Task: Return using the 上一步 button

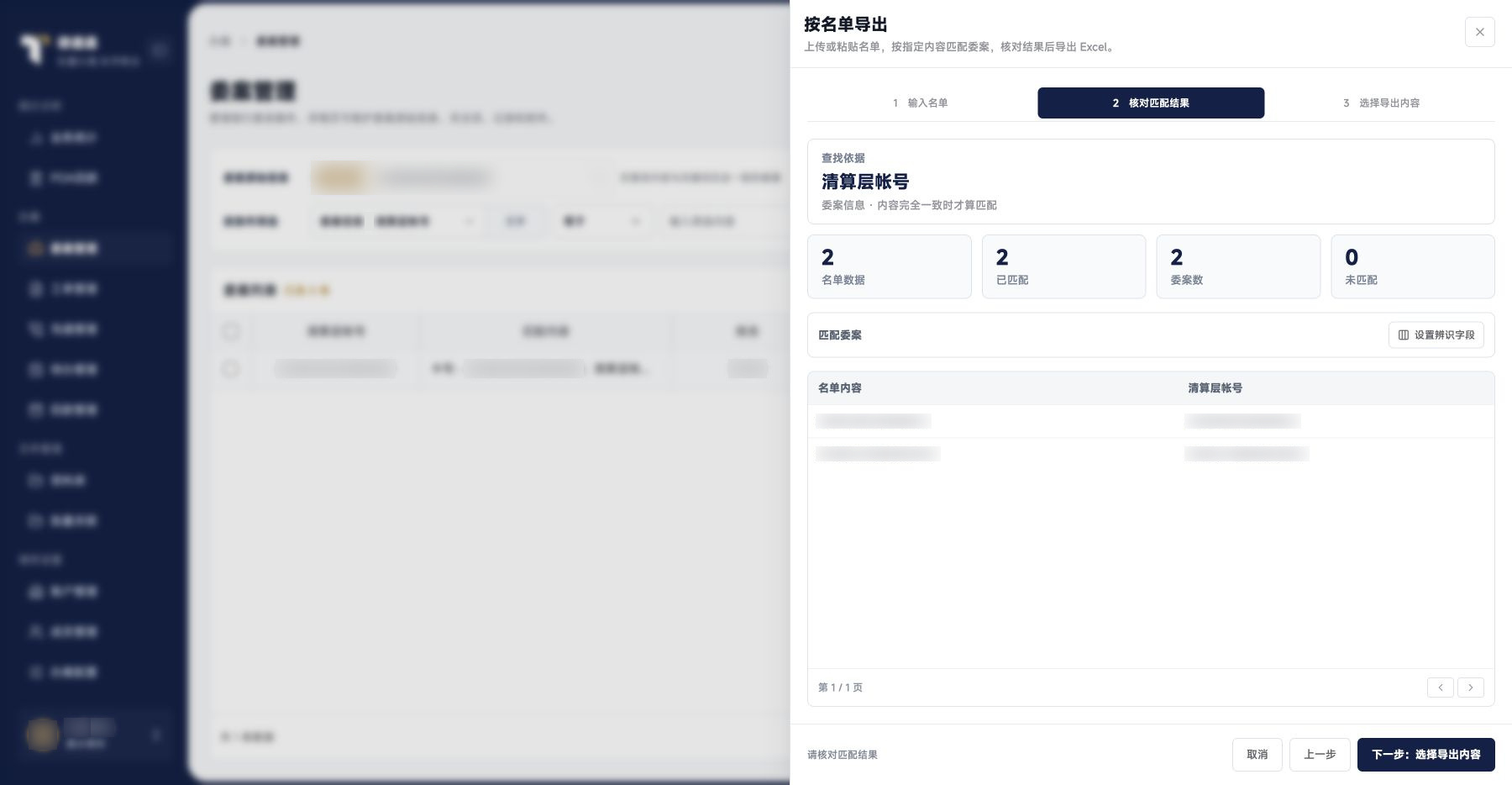Action: click(x=1320, y=755)
